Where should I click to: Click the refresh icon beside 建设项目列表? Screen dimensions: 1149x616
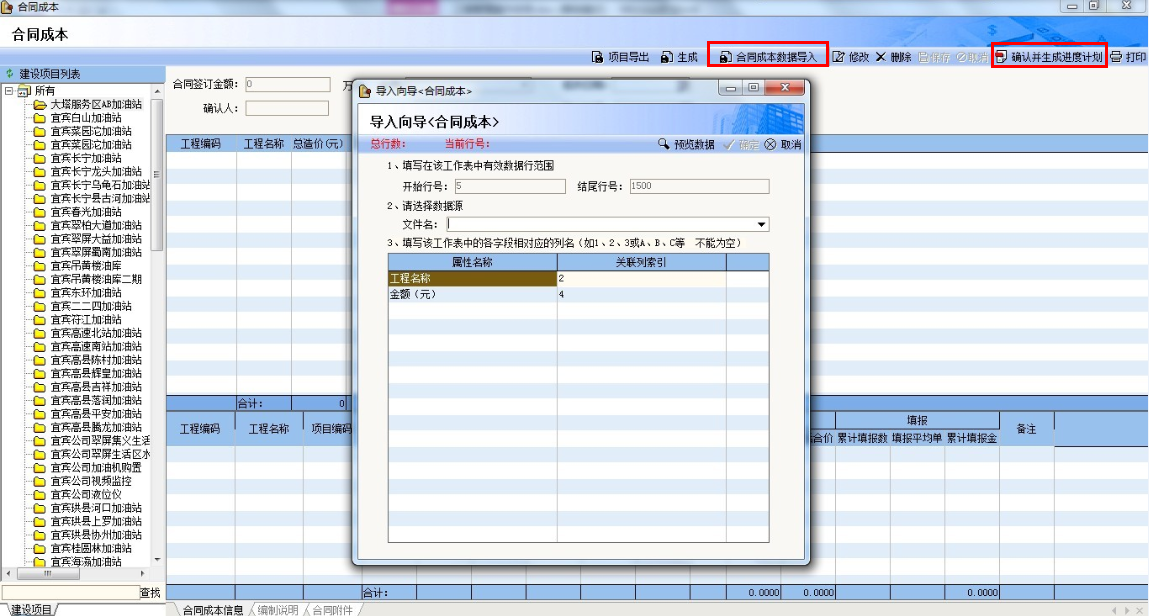point(10,74)
